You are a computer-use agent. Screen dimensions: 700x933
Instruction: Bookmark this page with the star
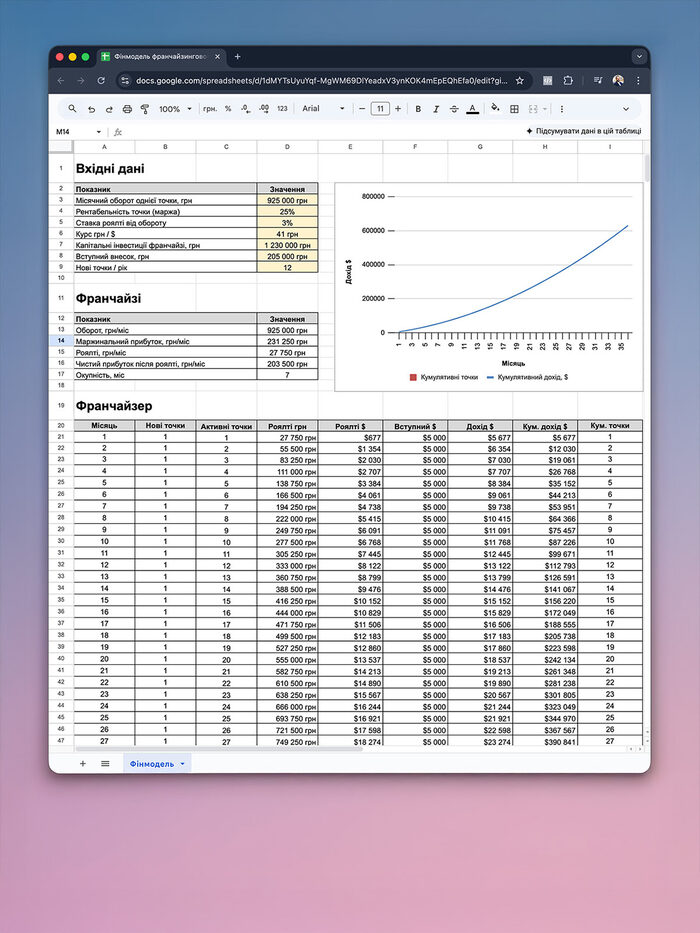520,80
